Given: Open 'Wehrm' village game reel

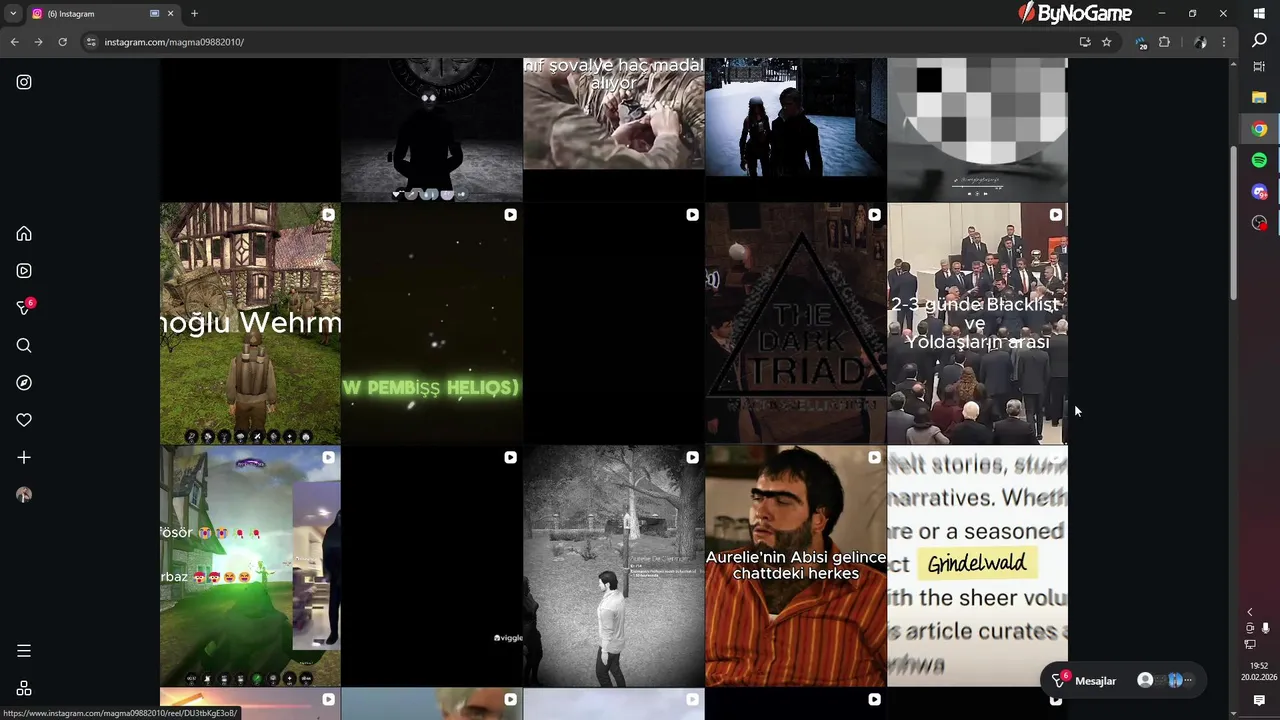Looking at the screenshot, I should pos(250,323).
